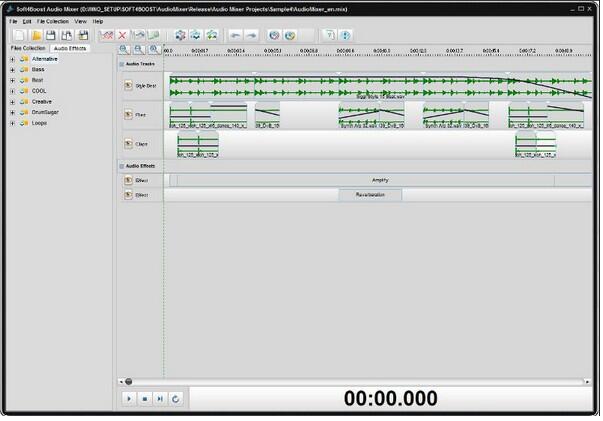The width and height of the screenshot is (603, 421).
Task: Click the second blue gear icon in the toolbar
Action: (195, 35)
